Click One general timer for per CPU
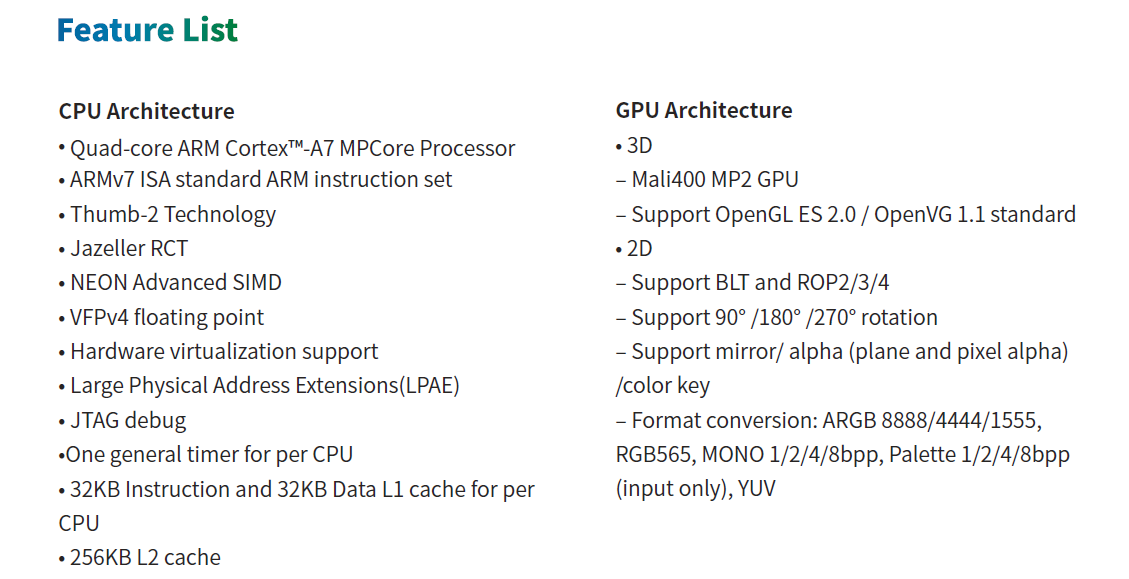 click(x=208, y=455)
